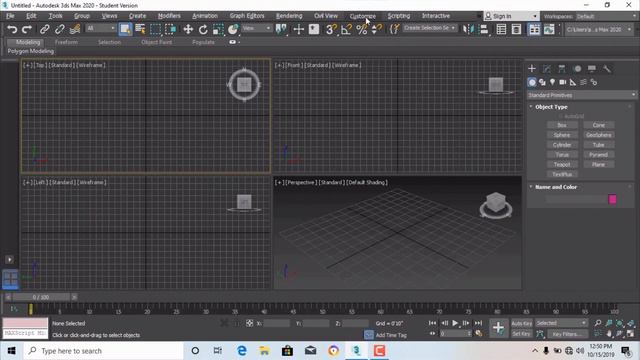This screenshot has width=640, height=360.
Task: Select the Select and Link tool
Action: [44, 29]
